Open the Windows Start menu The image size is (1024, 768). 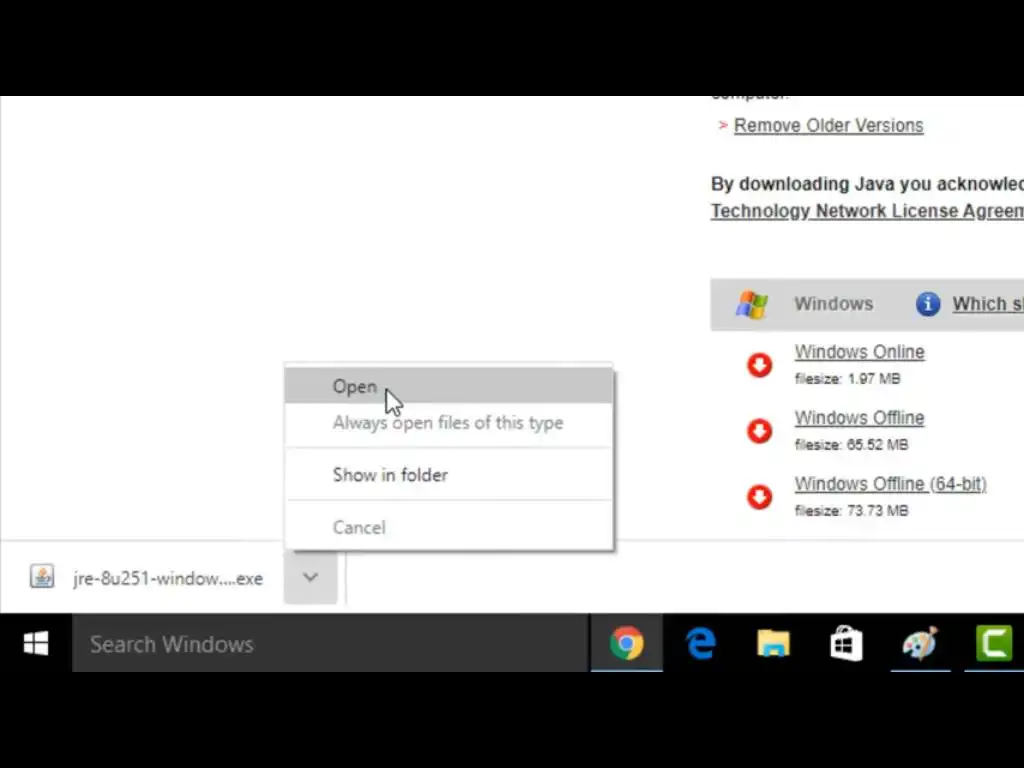pyautogui.click(x=36, y=643)
